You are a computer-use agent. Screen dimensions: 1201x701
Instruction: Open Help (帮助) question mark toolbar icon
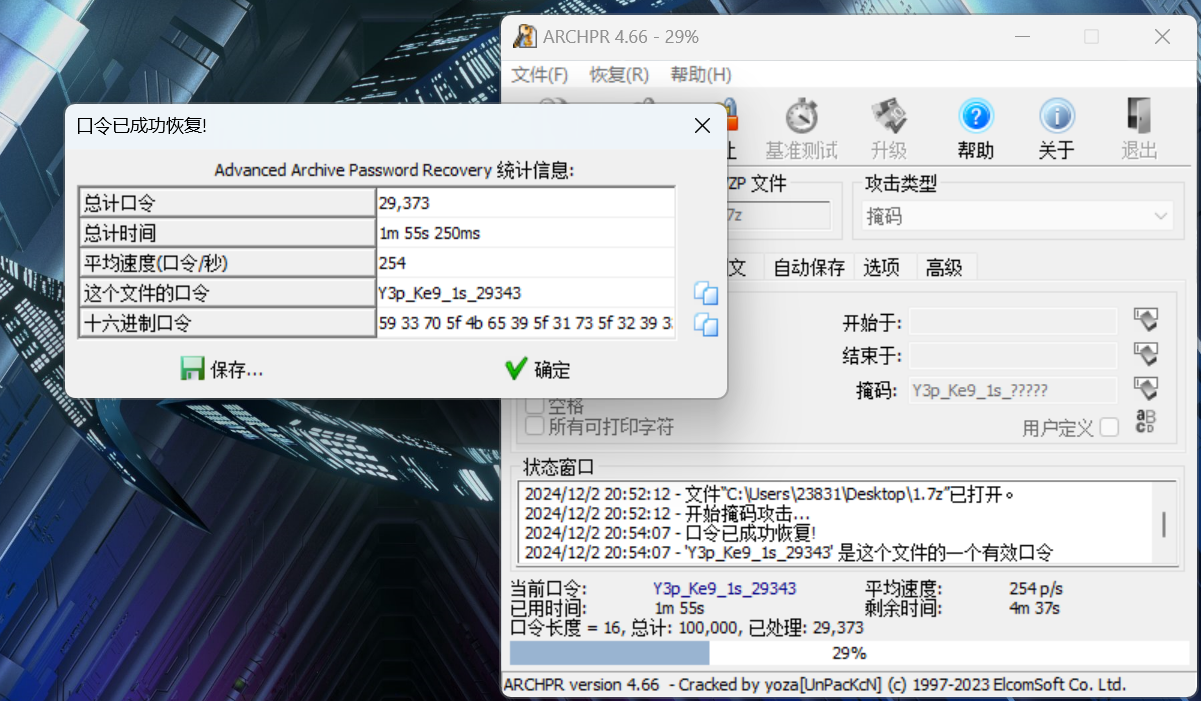(x=976, y=117)
